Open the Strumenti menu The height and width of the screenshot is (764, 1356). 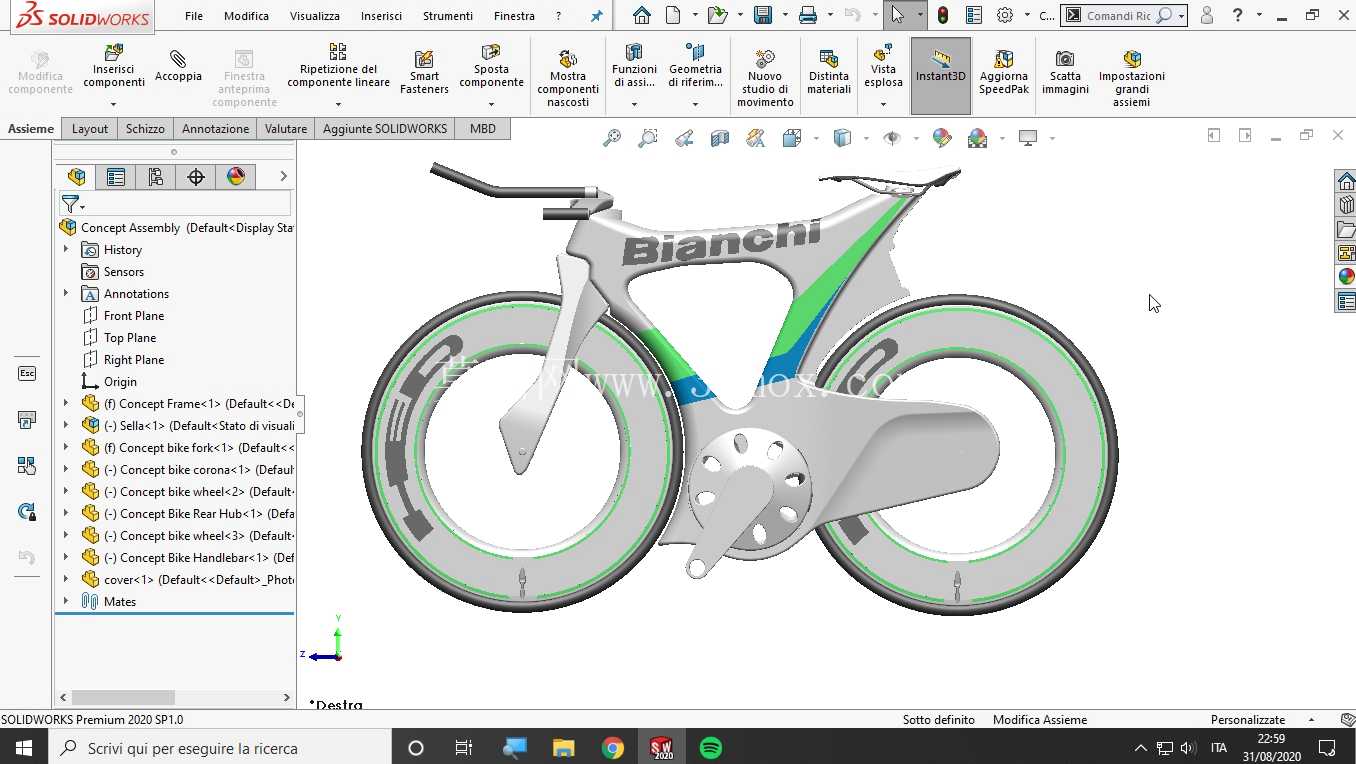pos(448,16)
